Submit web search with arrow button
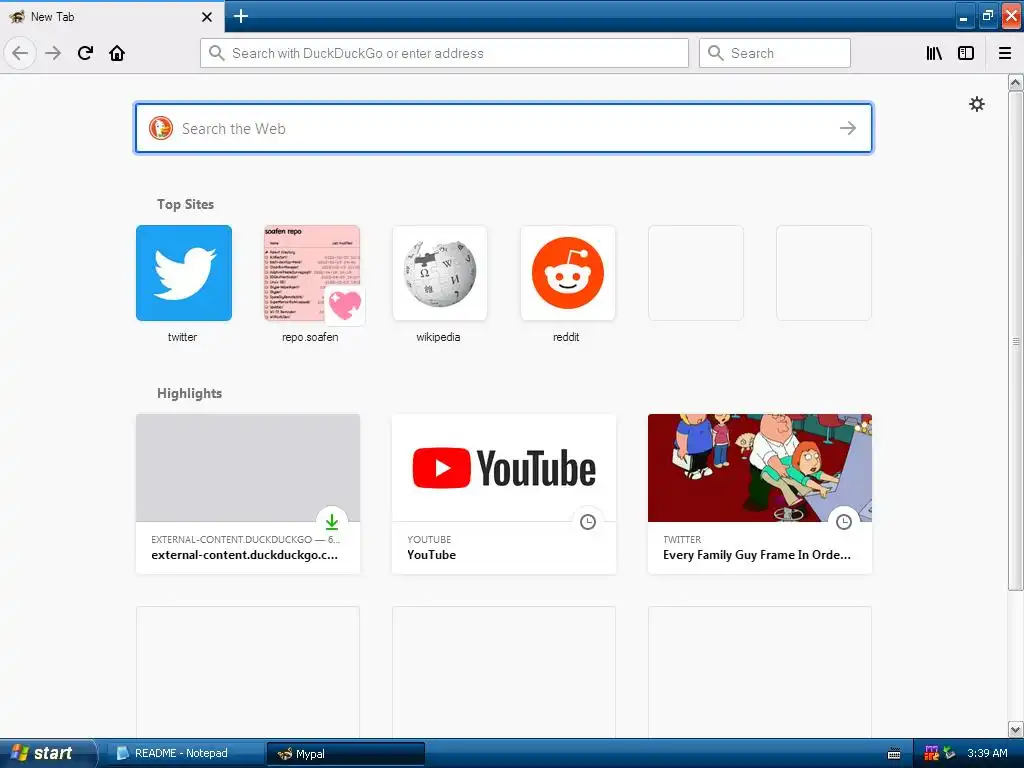This screenshot has height=768, width=1024. pos(848,128)
